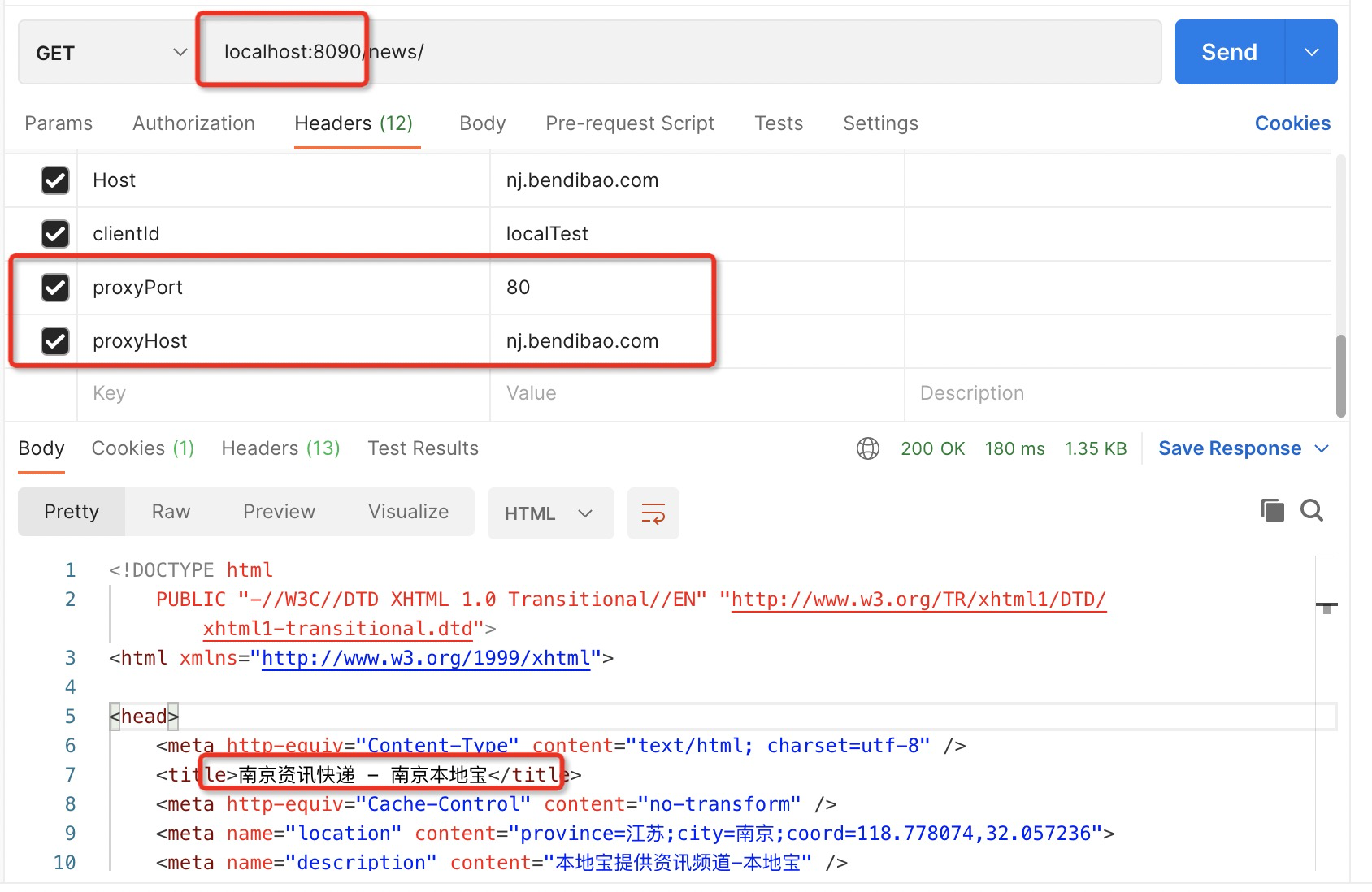The width and height of the screenshot is (1372, 892).
Task: Click the title tag text on line 7
Action: coord(369,775)
